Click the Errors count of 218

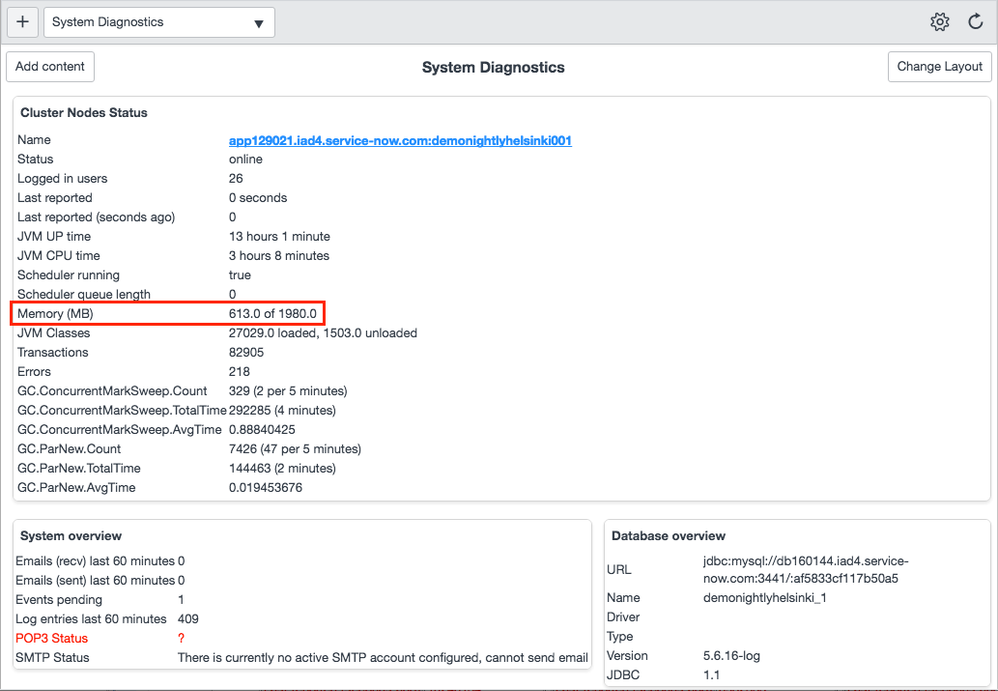(x=240, y=372)
